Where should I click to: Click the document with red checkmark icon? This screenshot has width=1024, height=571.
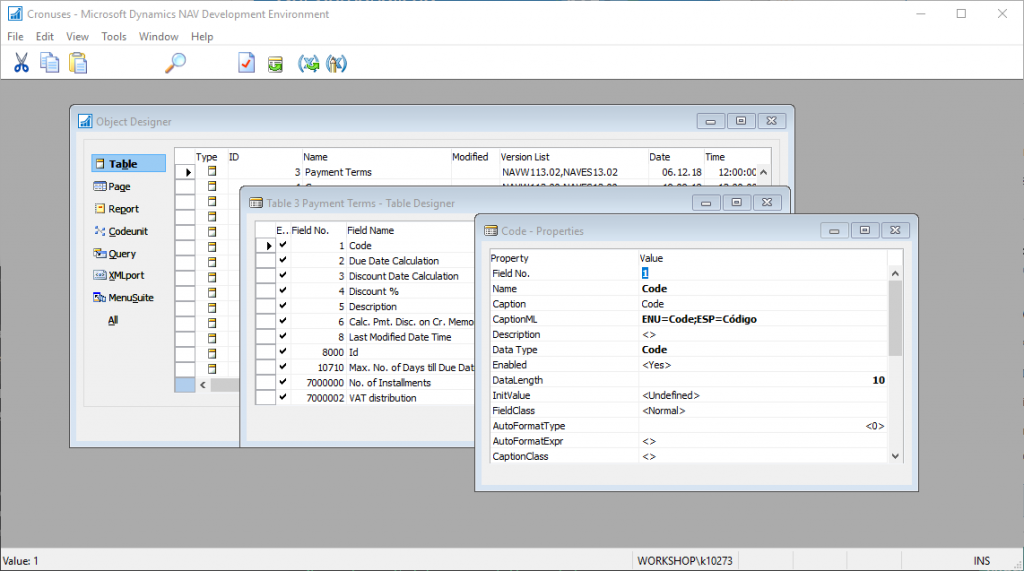point(246,62)
